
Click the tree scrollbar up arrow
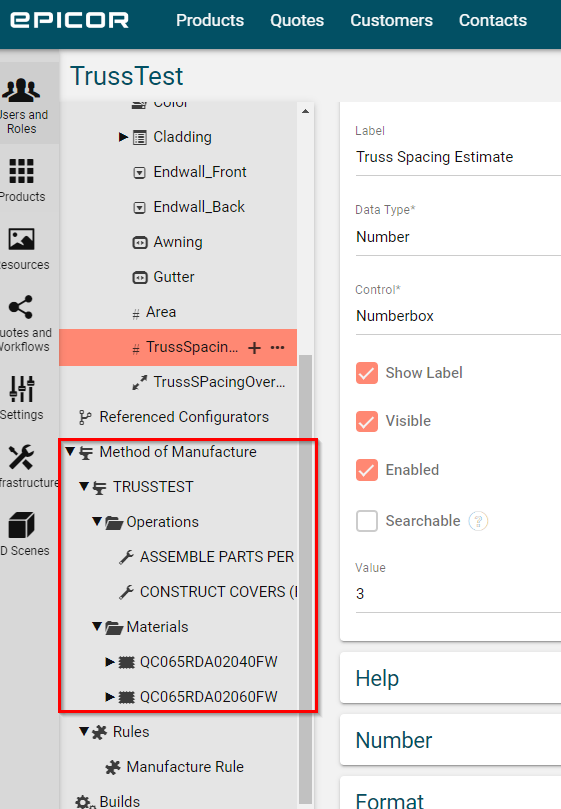click(306, 111)
